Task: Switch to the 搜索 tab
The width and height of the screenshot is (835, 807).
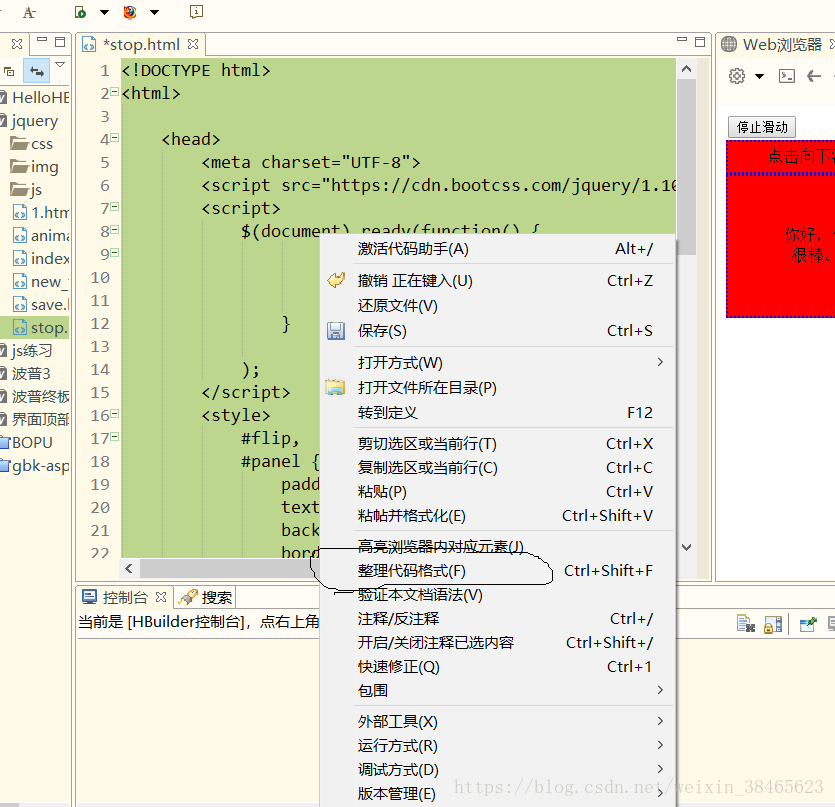Action: tap(206, 597)
